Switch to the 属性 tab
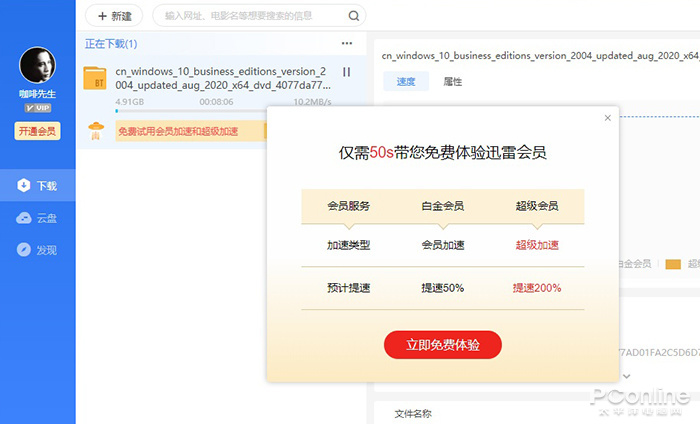The height and width of the screenshot is (424, 700). coord(453,82)
